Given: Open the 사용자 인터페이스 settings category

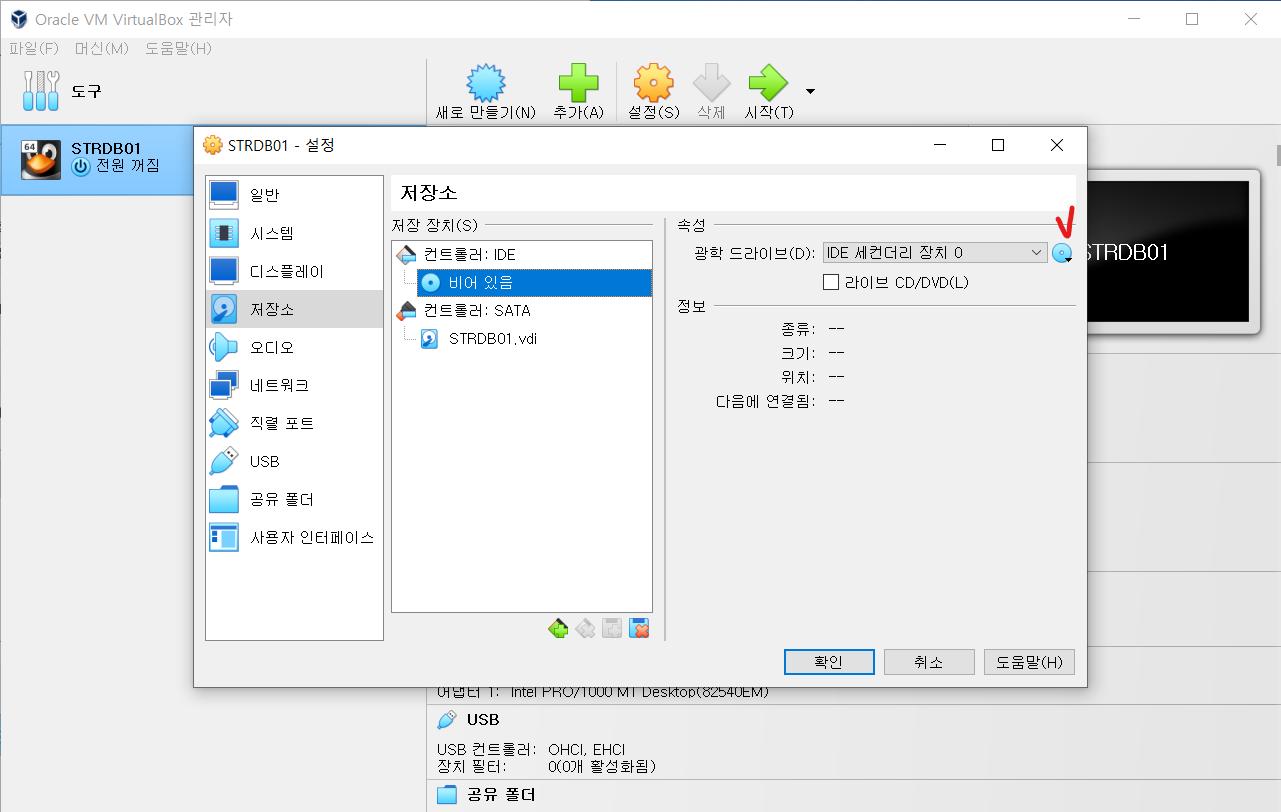Looking at the screenshot, I should click(294, 537).
